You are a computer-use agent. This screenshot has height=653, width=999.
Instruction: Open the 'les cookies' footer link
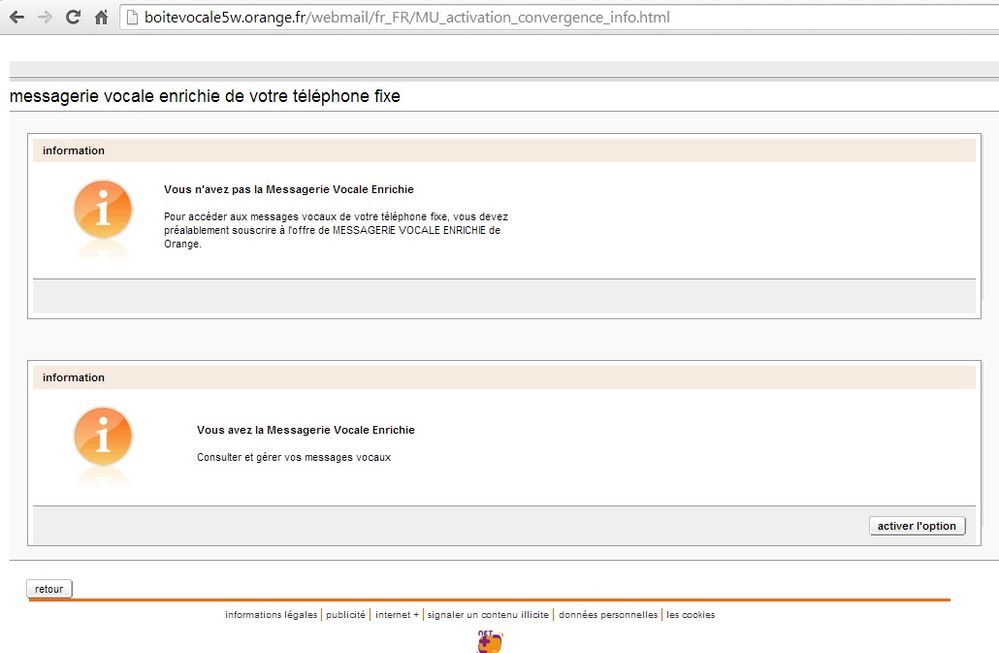click(x=691, y=615)
